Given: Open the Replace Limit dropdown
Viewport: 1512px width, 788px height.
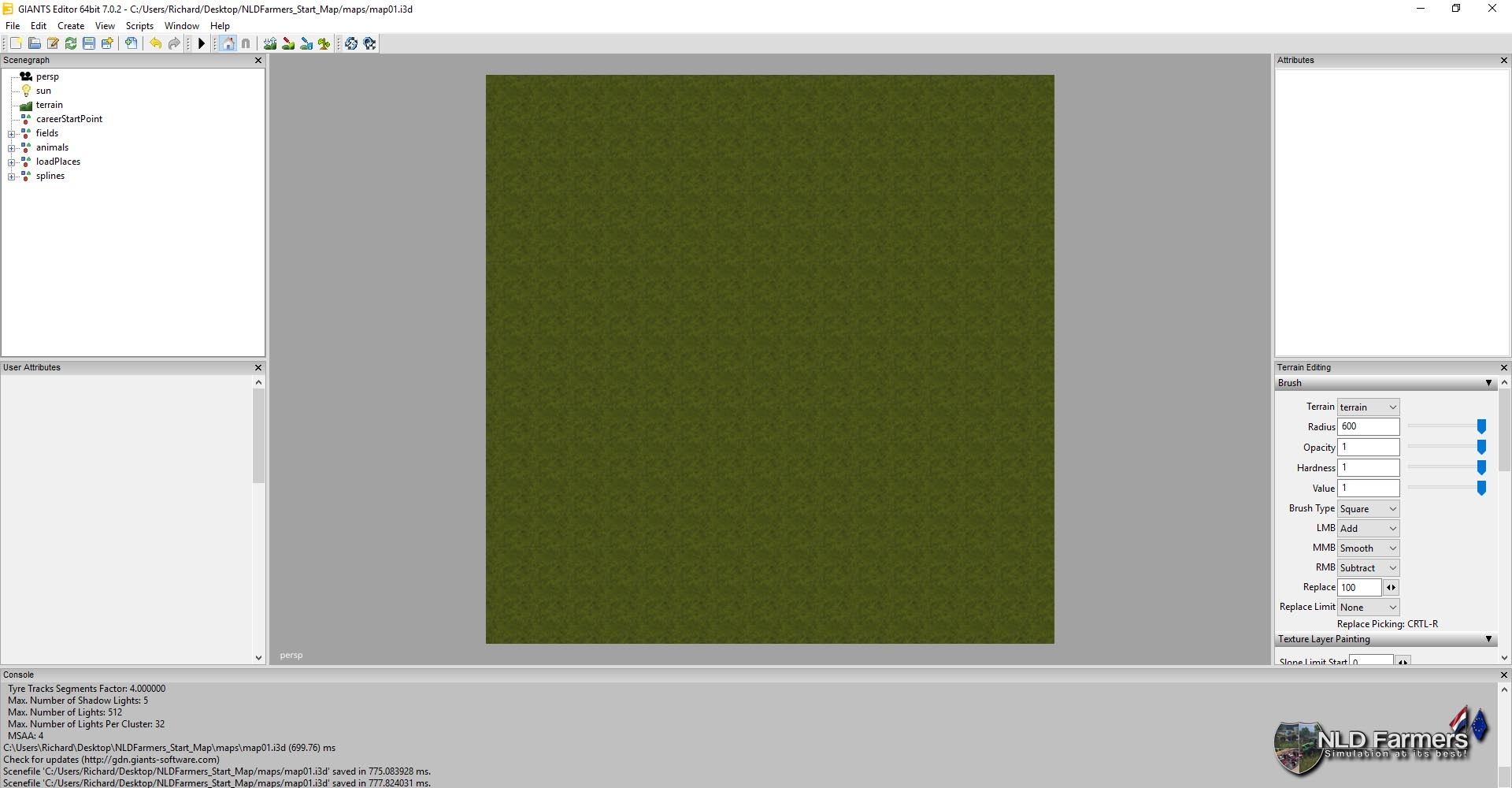Looking at the screenshot, I should [1368, 608].
